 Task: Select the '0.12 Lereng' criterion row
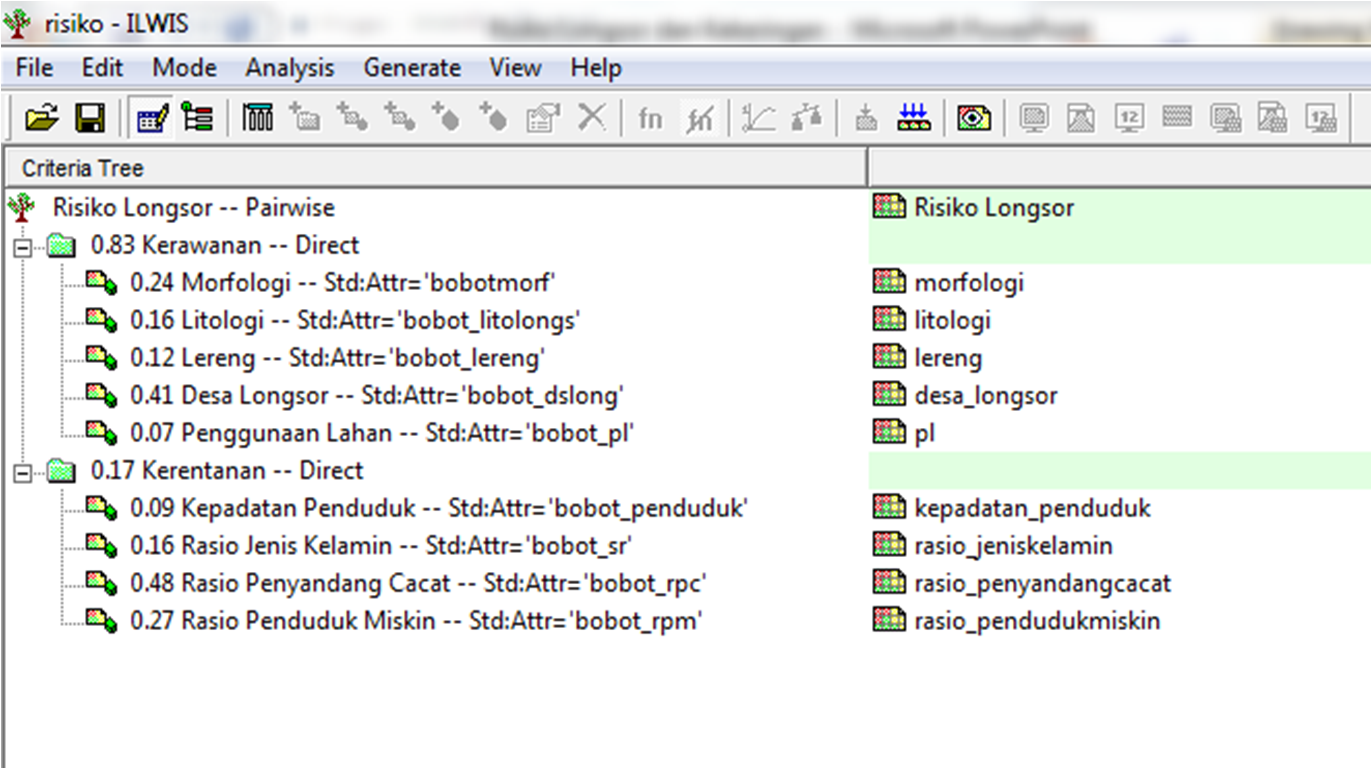tap(337, 358)
